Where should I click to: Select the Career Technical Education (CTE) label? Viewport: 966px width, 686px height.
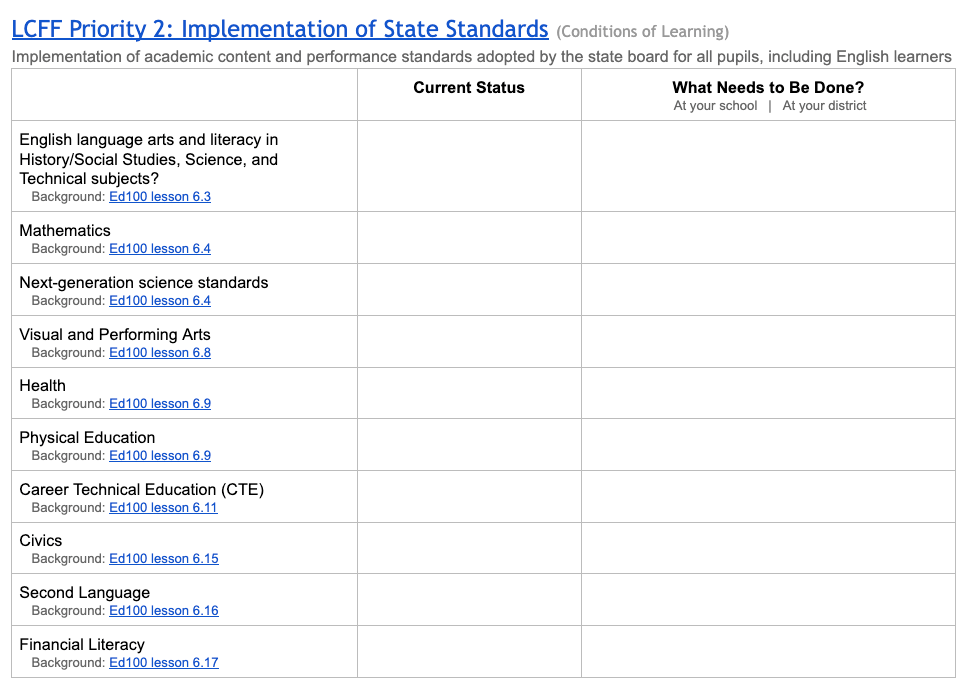[x=142, y=490]
